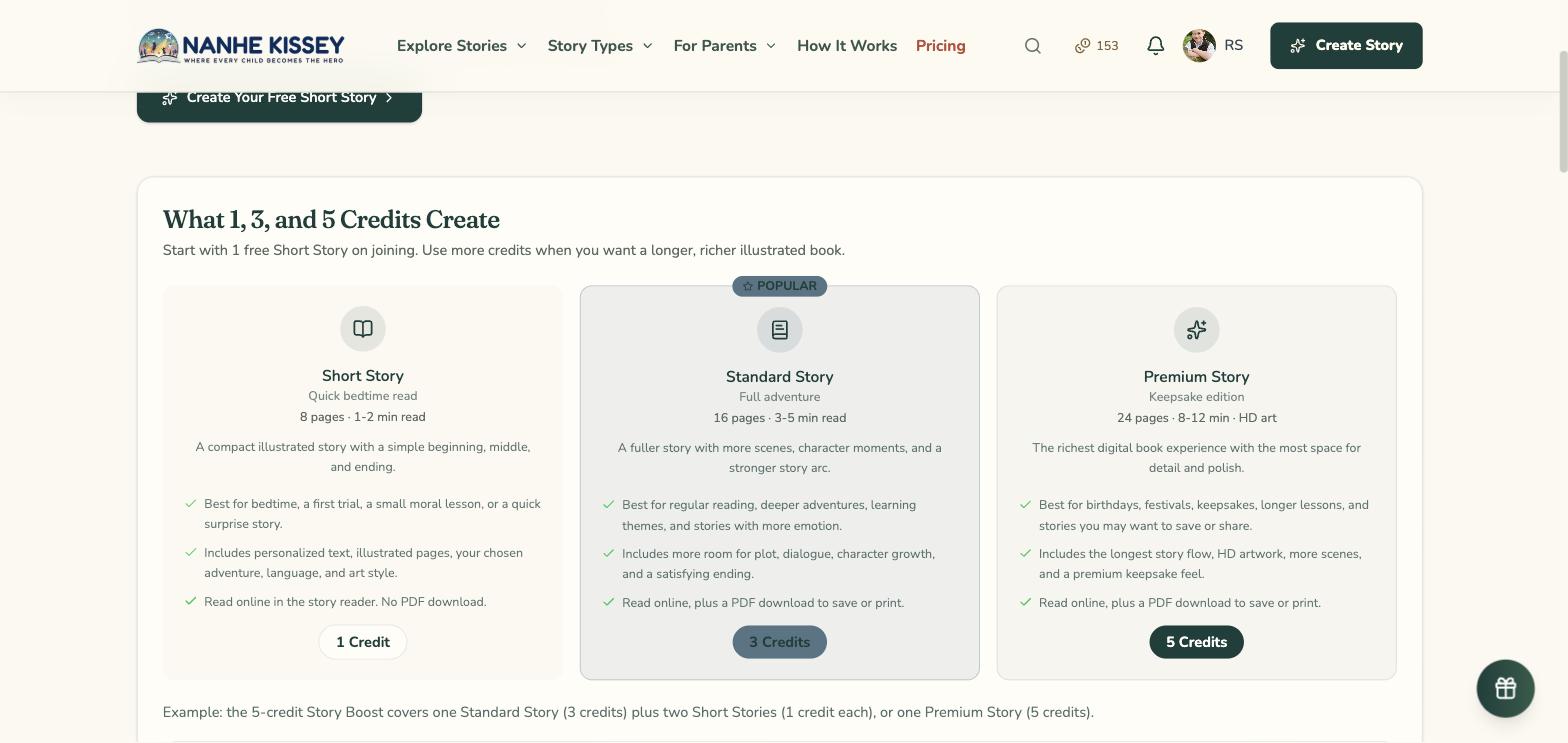1568x743 pixels.
Task: Select the 3 Credits pill
Action: click(780, 642)
